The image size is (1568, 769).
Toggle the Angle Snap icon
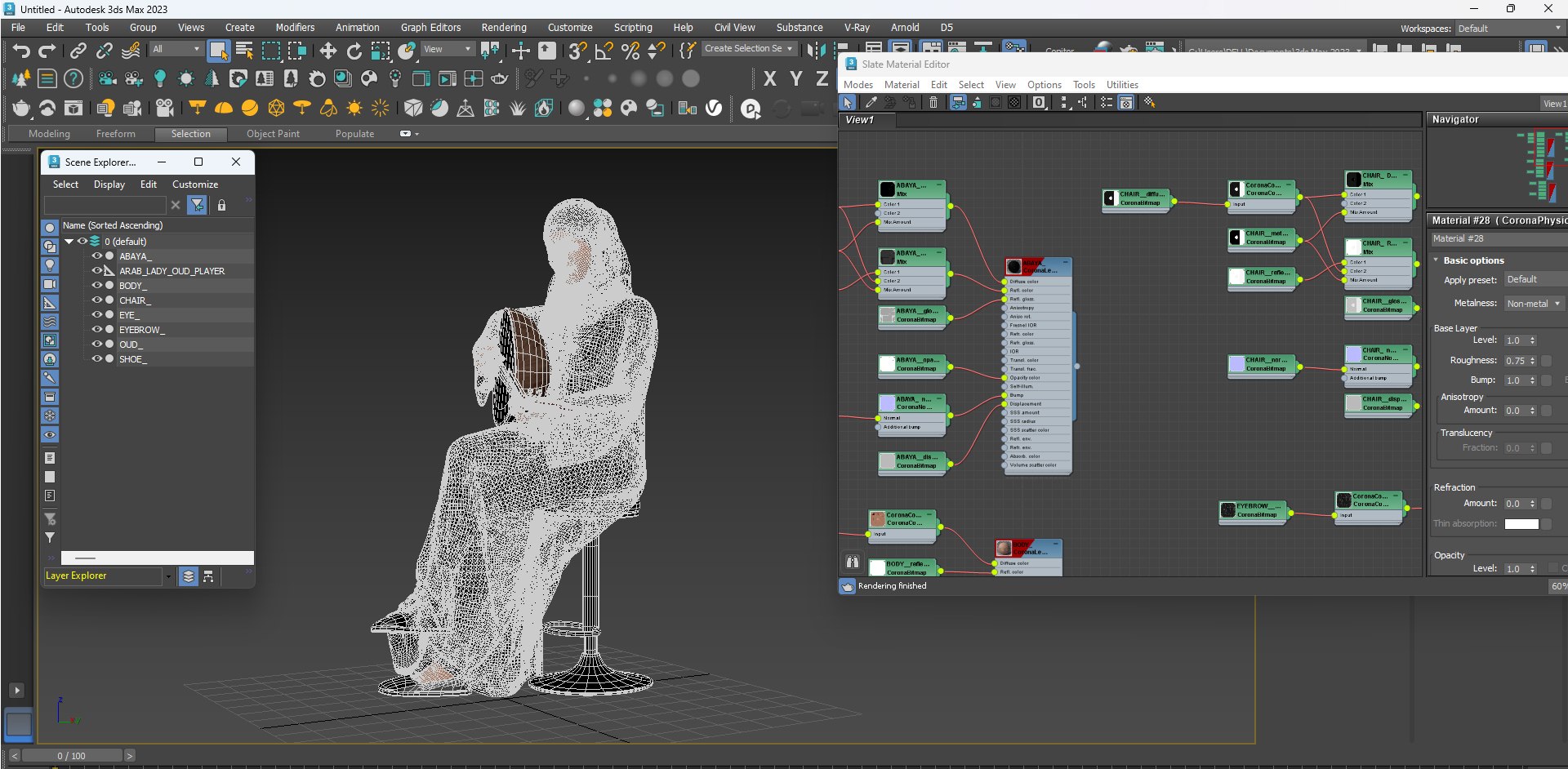(604, 51)
